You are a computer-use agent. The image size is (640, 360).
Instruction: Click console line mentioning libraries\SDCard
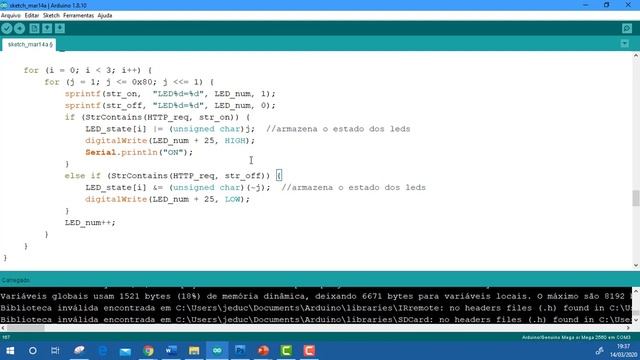coord(316,319)
